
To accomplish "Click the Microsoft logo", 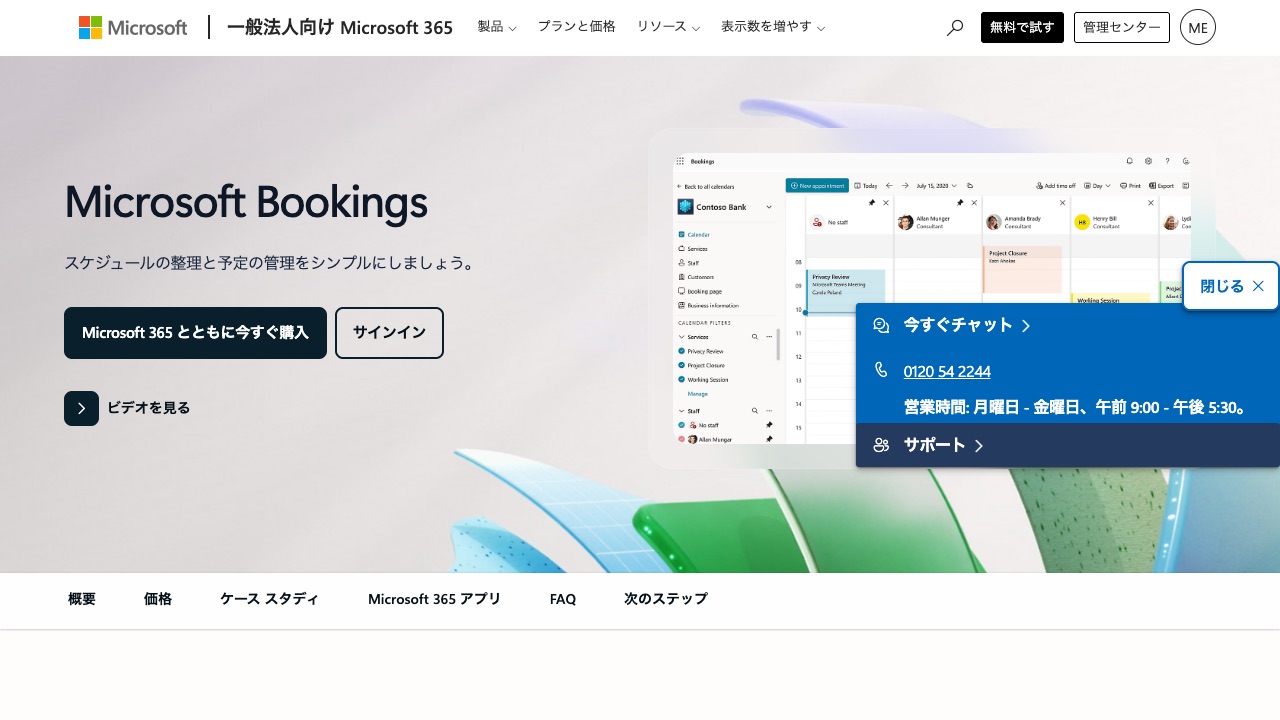I will tap(133, 28).
